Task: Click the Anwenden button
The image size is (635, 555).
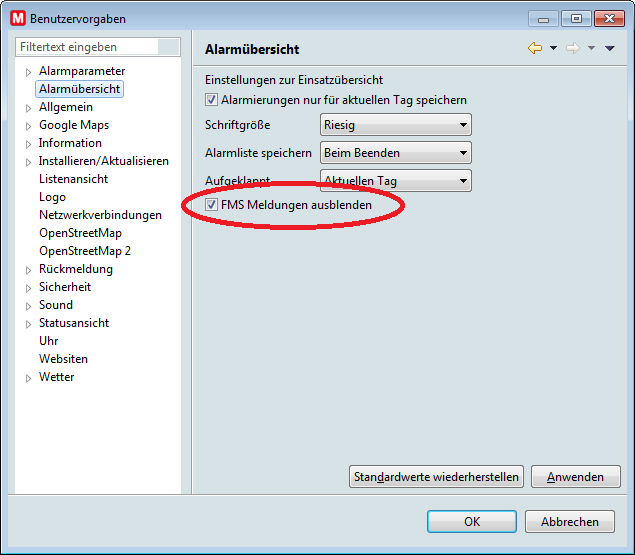Action: 575,477
